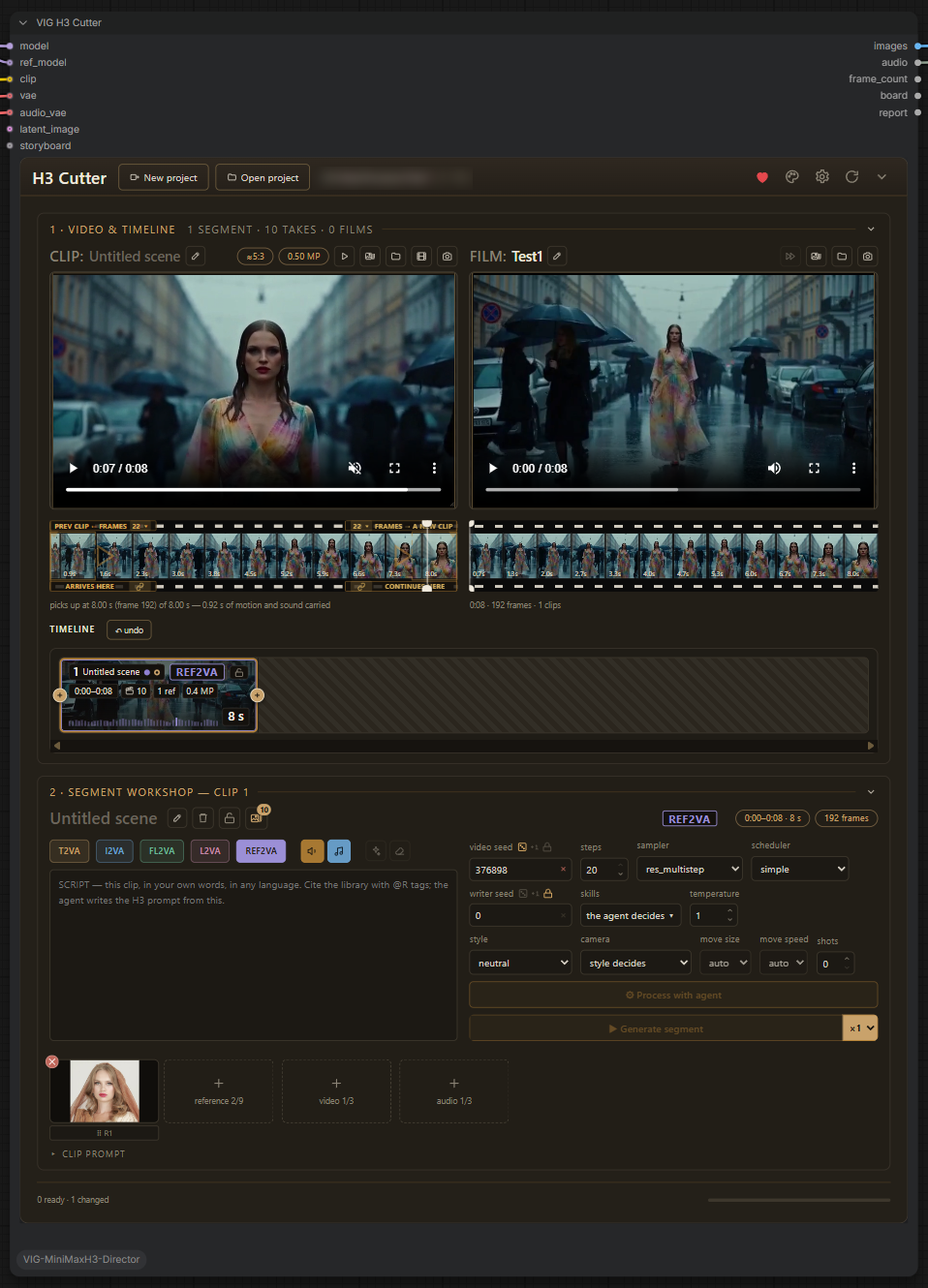Screen dimensions: 928x1288
Task: Open the scheduler dropdown simple
Action: [x=800, y=870]
